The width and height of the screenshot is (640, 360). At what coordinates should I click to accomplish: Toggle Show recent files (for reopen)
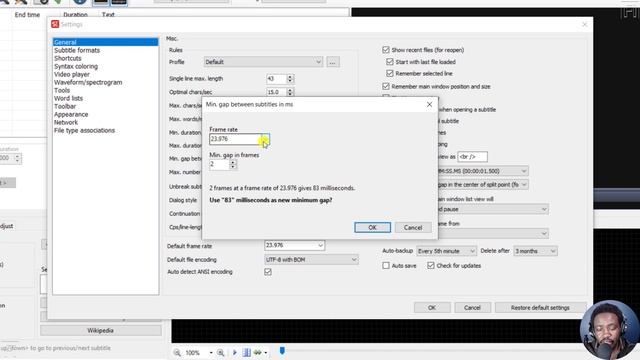tap(386, 50)
